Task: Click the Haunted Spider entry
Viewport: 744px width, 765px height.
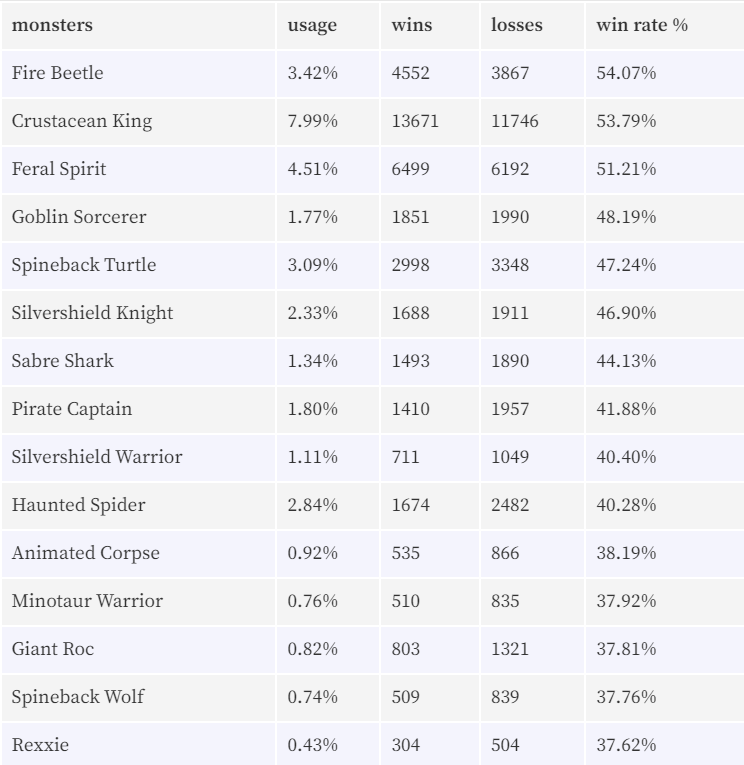Action: (x=78, y=505)
